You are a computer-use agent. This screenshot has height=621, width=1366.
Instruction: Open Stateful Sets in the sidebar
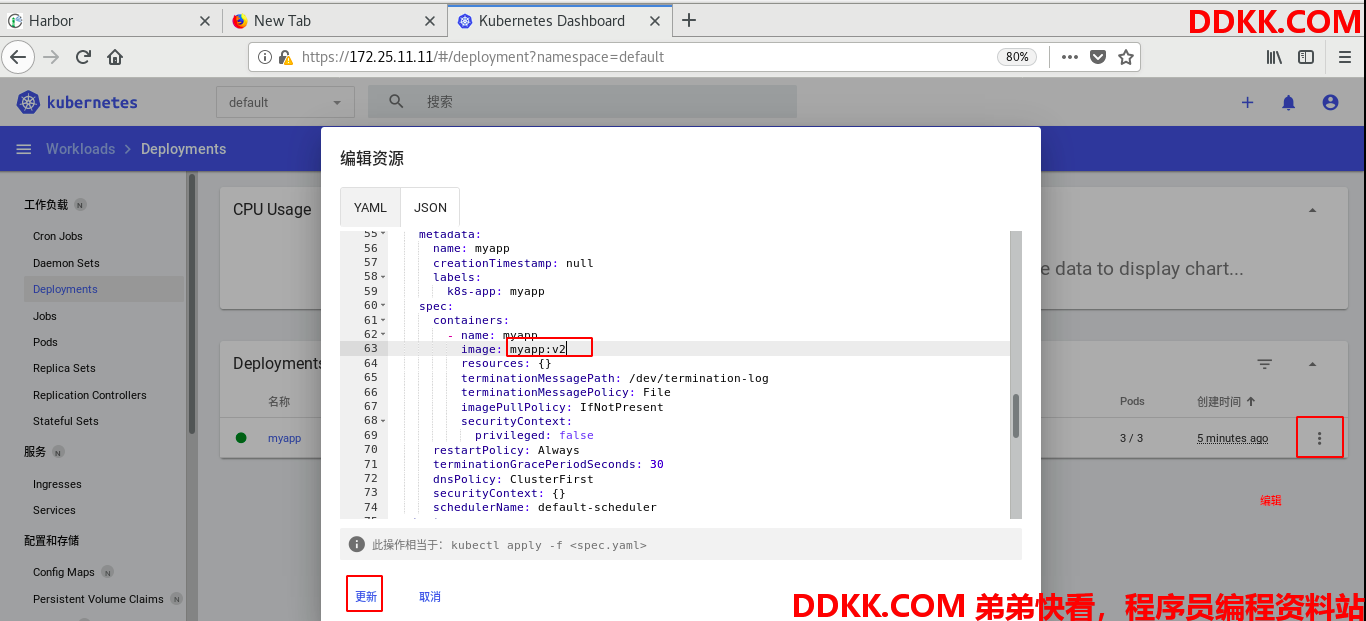66,421
